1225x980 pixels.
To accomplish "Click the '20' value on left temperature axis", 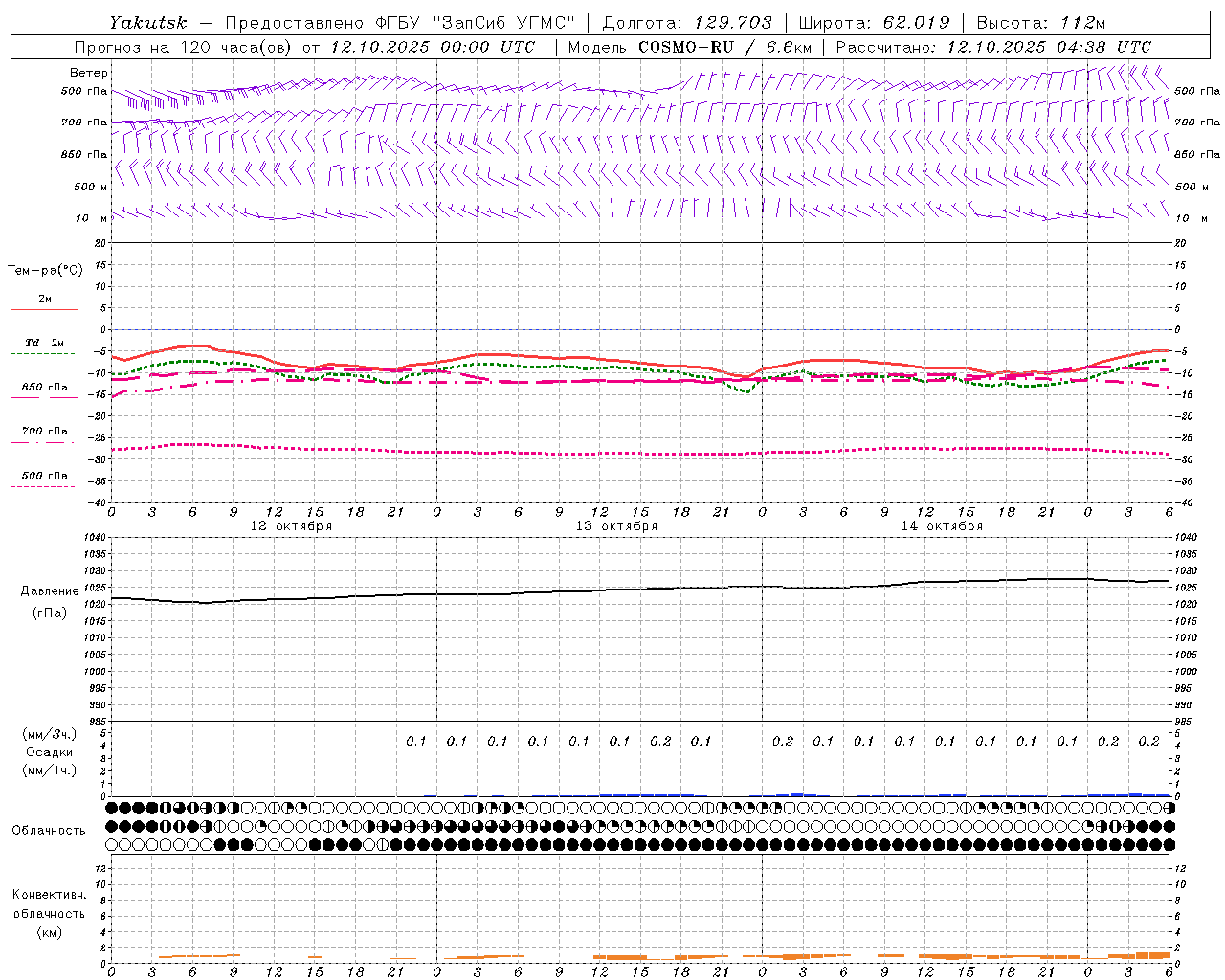I will pyautogui.click(x=101, y=244).
